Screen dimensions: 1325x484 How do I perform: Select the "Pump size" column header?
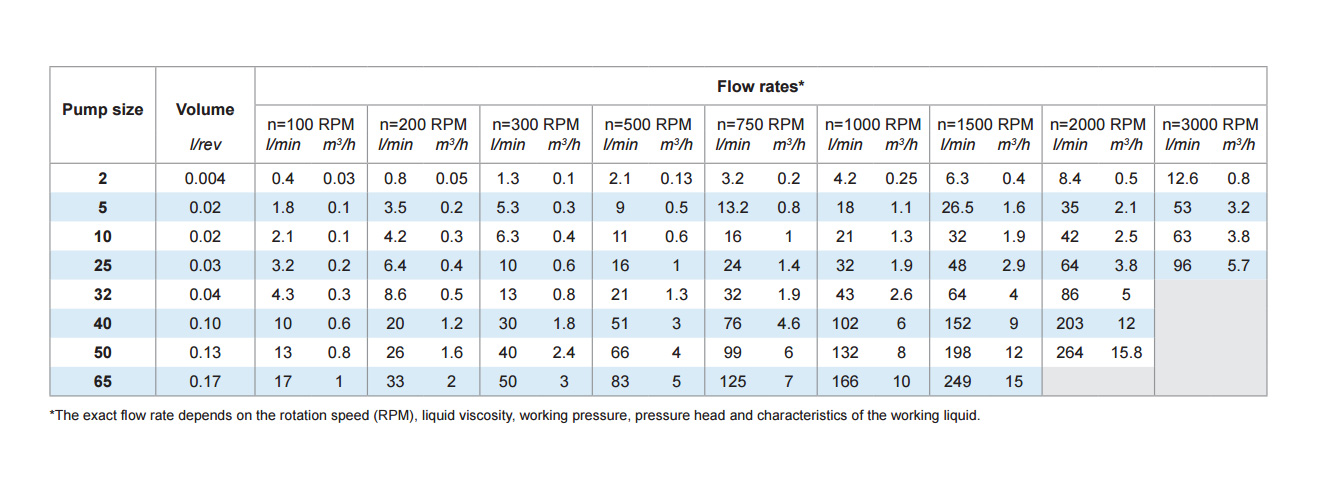point(103,109)
